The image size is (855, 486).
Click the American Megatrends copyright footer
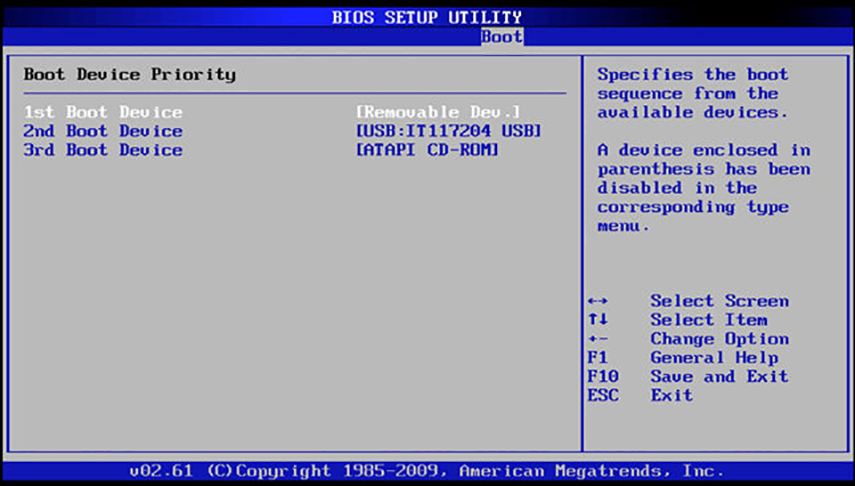(427, 470)
